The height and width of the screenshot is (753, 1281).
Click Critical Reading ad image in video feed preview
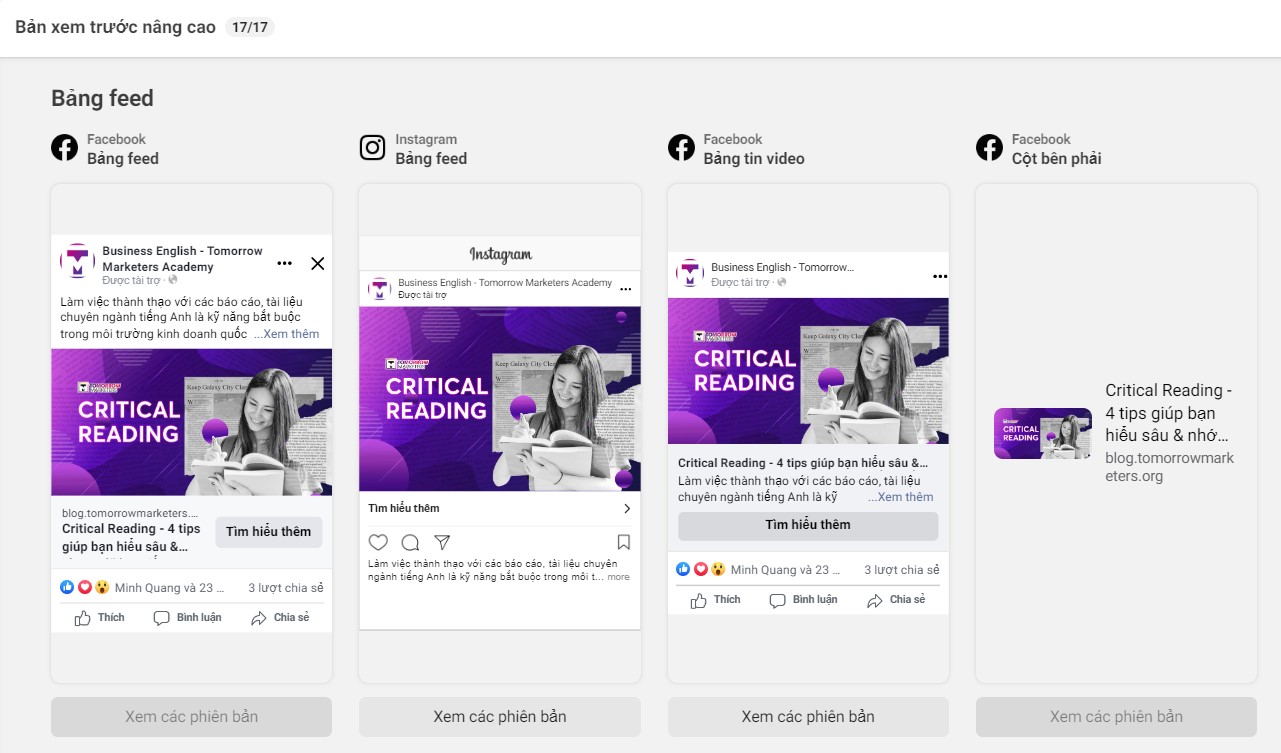point(808,371)
